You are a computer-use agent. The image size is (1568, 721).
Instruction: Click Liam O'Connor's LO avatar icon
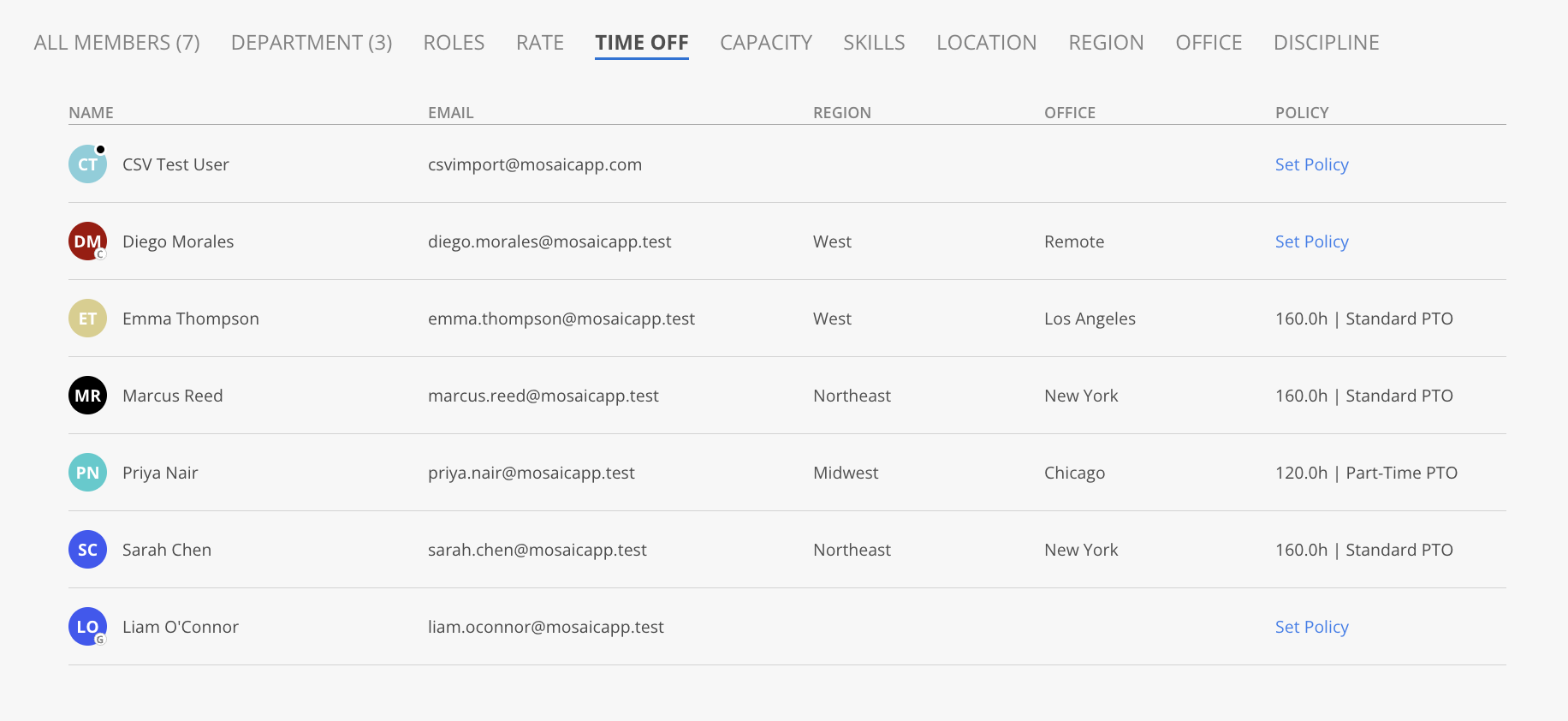point(87,627)
